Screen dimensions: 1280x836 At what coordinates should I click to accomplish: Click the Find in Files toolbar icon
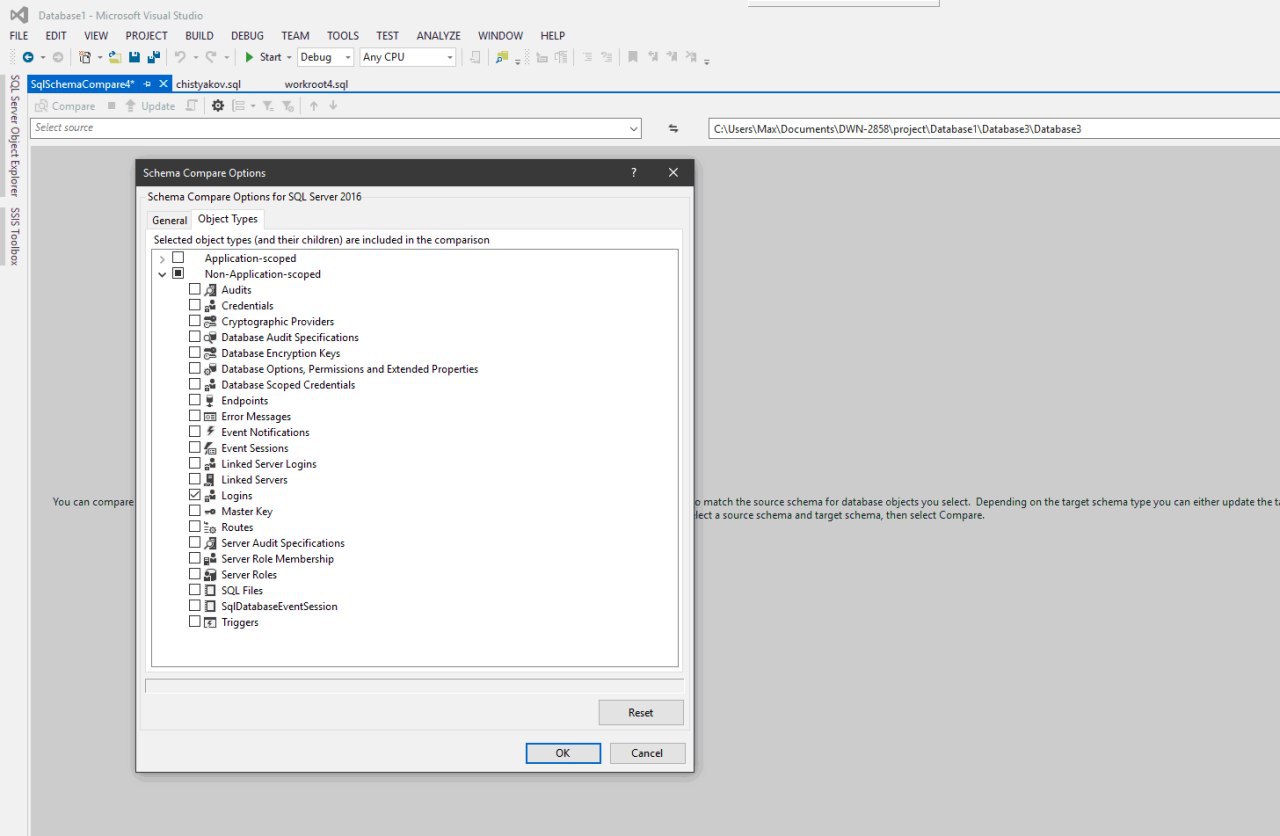click(502, 57)
